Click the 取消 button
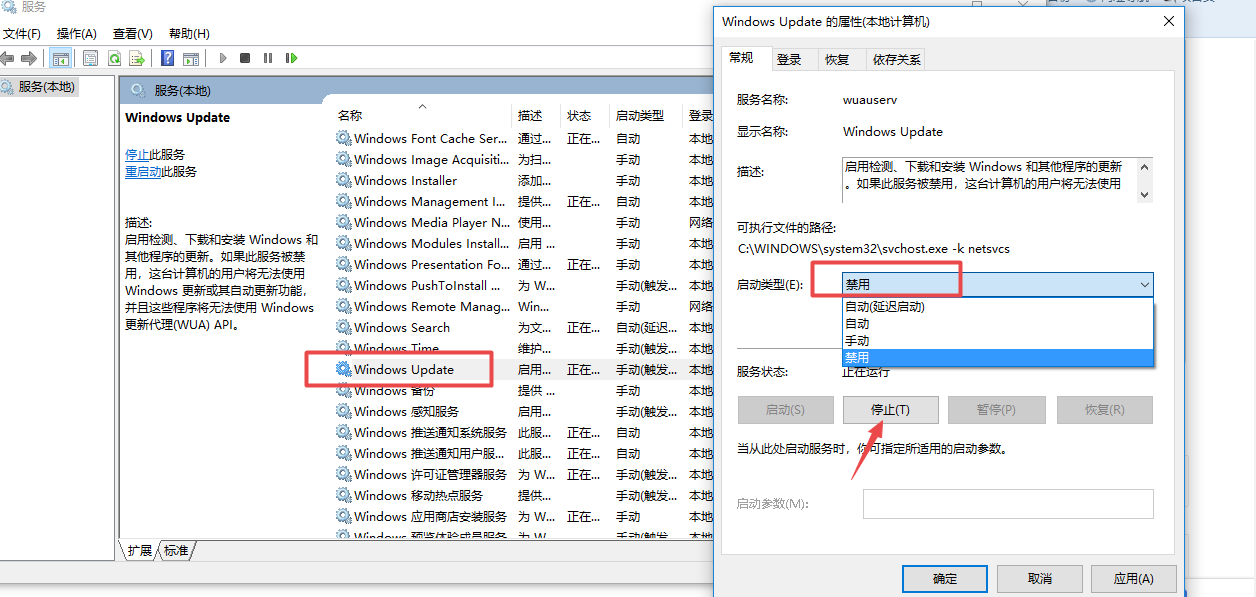The height and width of the screenshot is (597, 1256). click(x=1039, y=579)
